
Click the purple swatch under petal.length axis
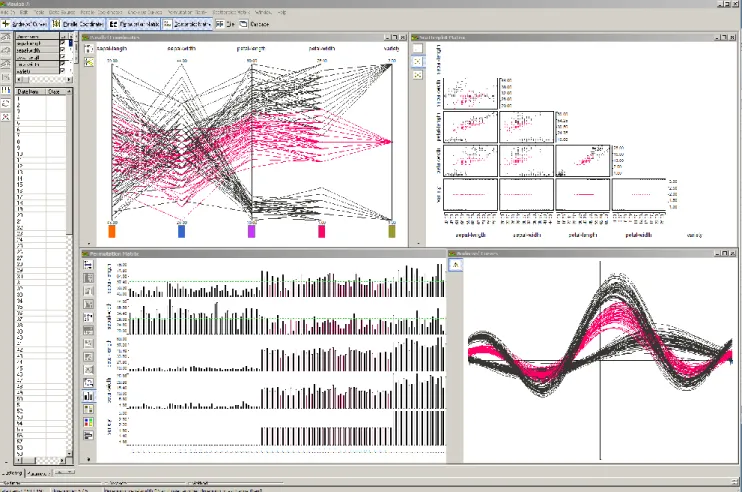(x=251, y=231)
